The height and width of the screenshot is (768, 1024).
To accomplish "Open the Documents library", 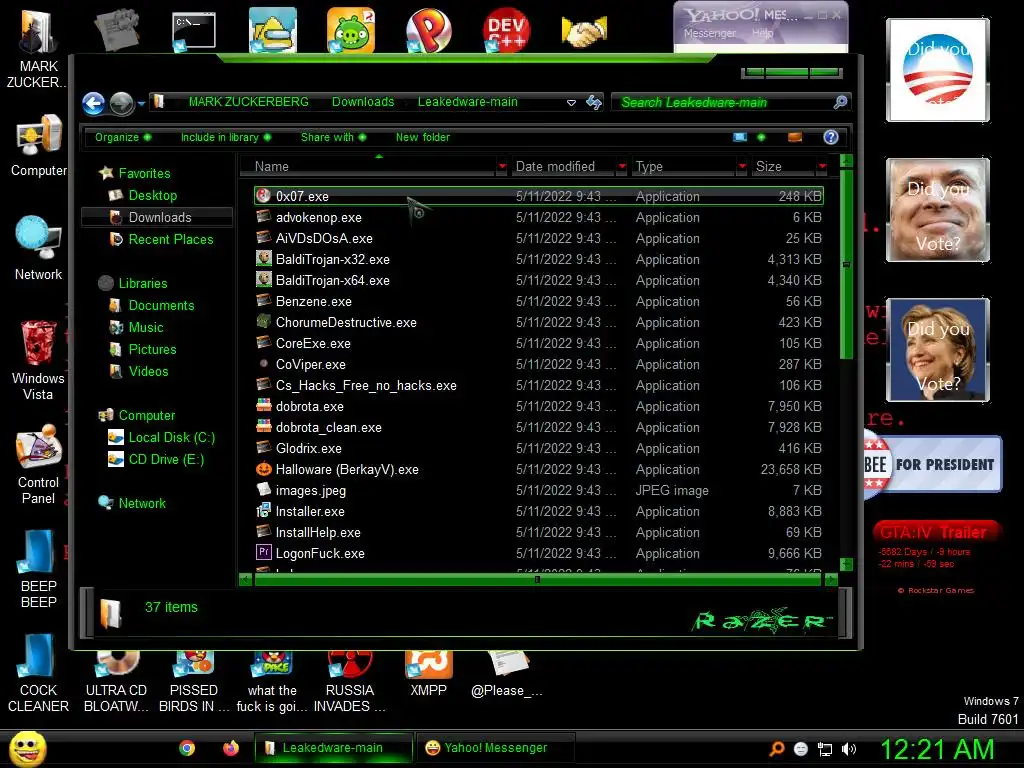I will point(161,305).
